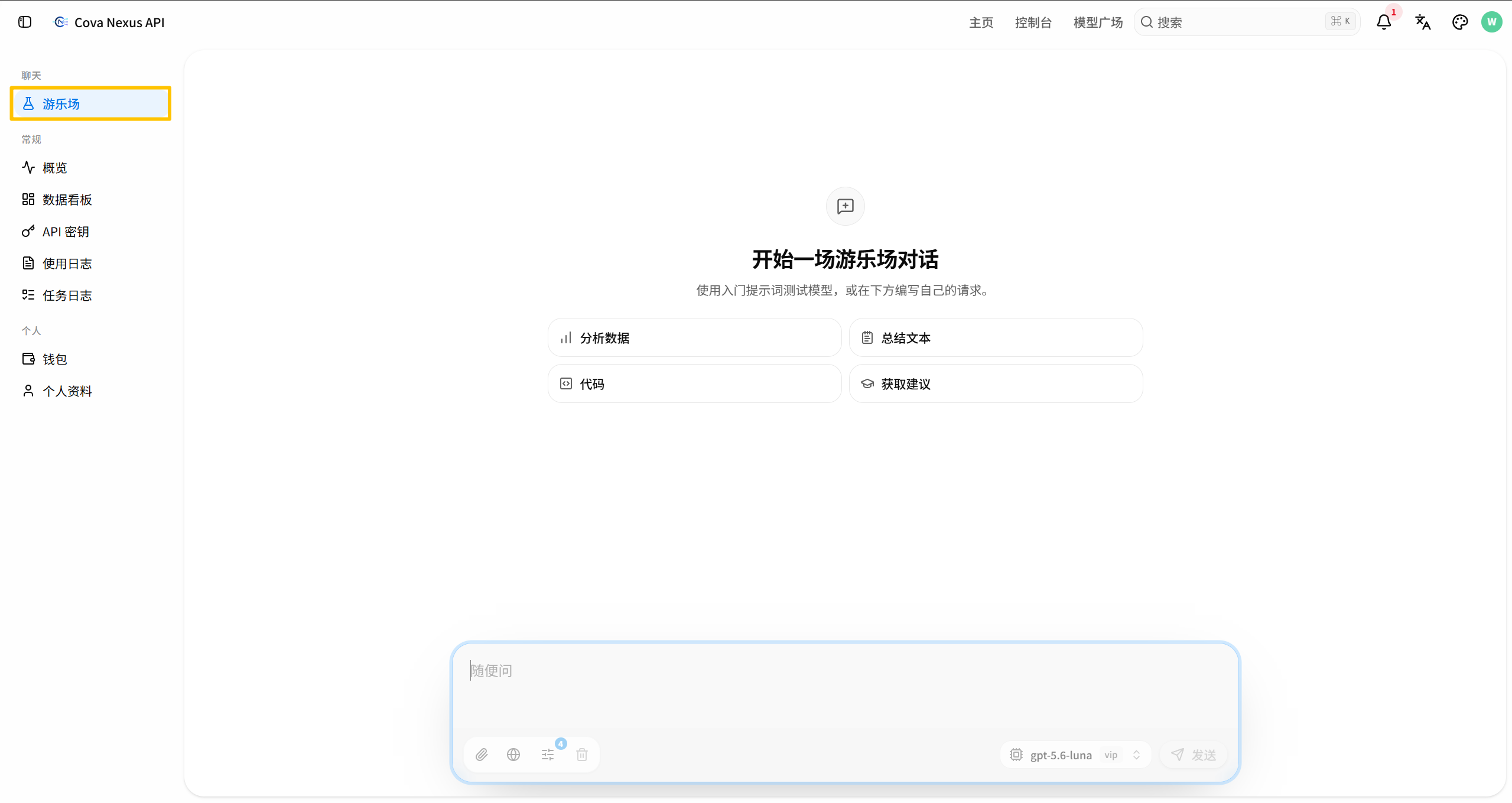
Task: Open 个人资料 in the sidebar
Action: pyautogui.click(x=90, y=391)
